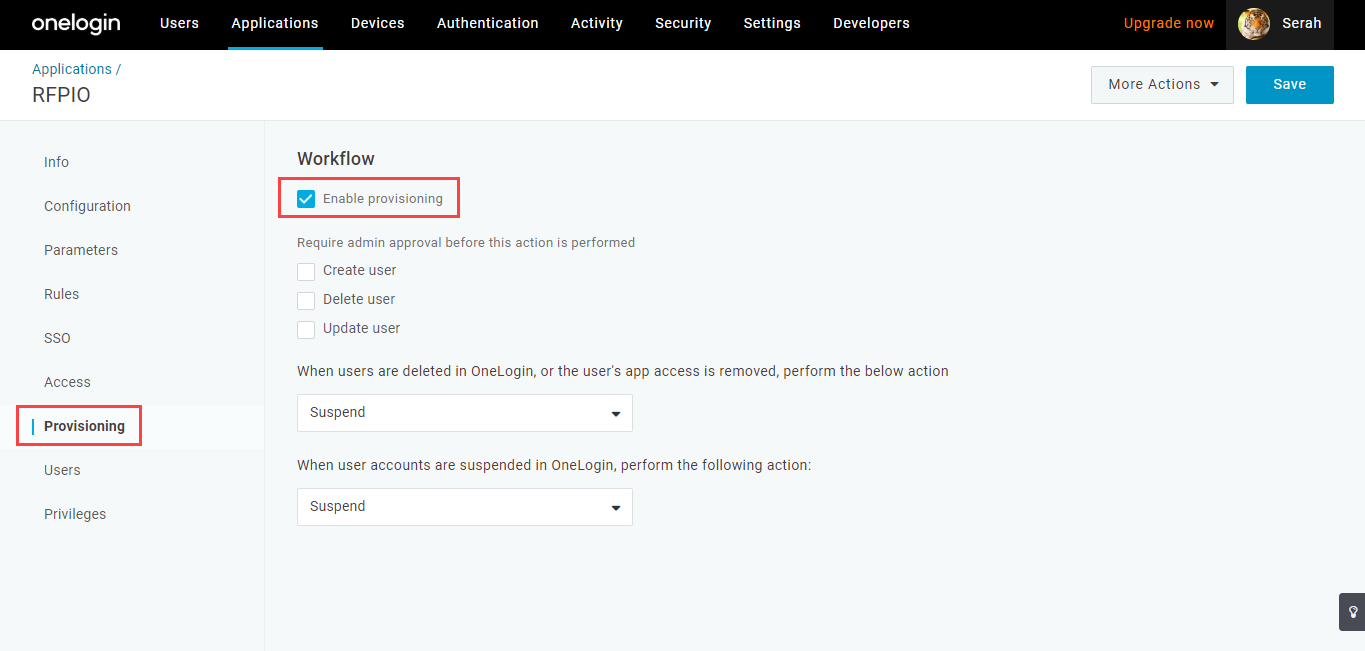Switch to the Access tab

point(67,382)
